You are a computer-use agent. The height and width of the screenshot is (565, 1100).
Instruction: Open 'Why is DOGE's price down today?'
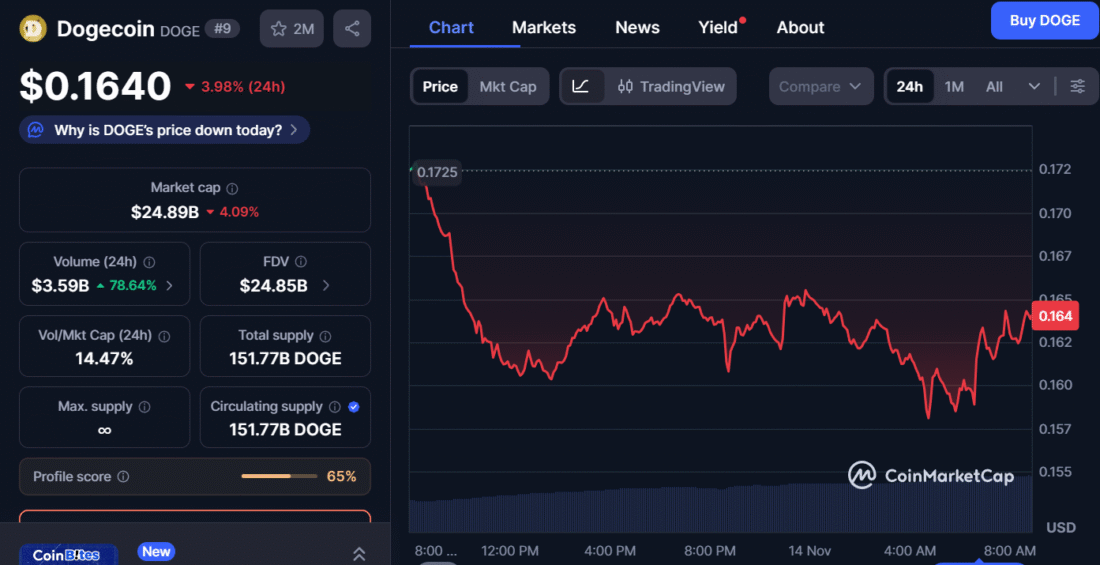click(165, 130)
